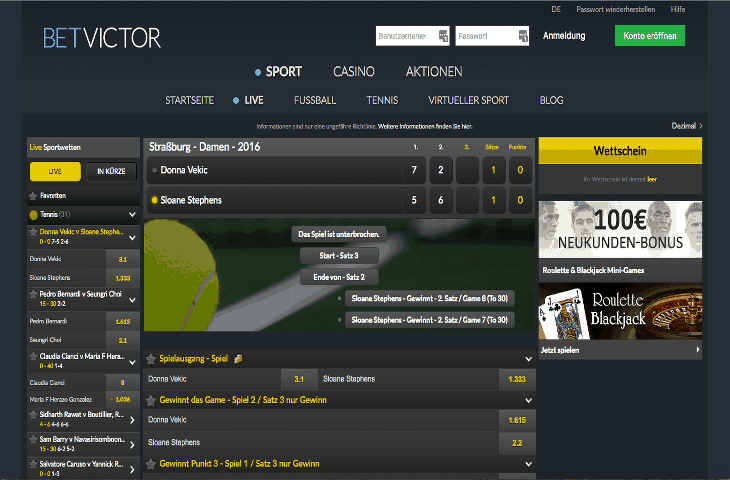Select the LIVE toggle button
This screenshot has width=730, height=480.
[x=55, y=171]
